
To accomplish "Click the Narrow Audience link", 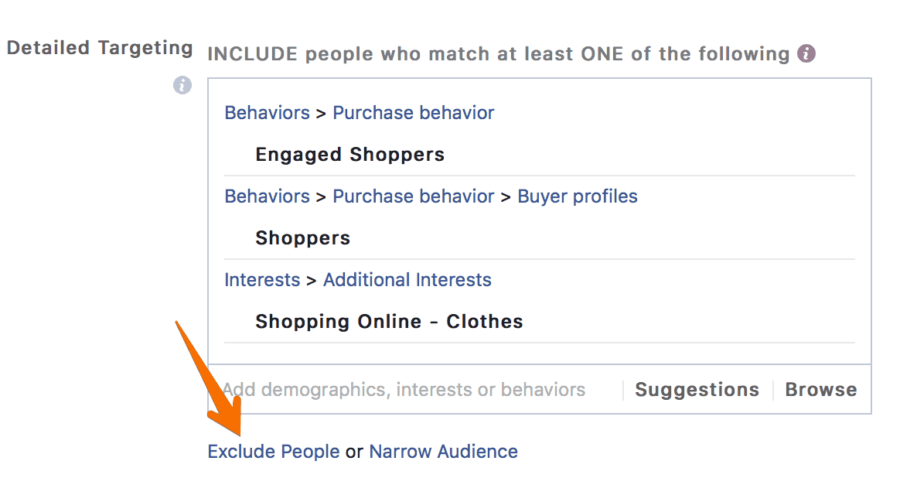I will coord(443,452).
